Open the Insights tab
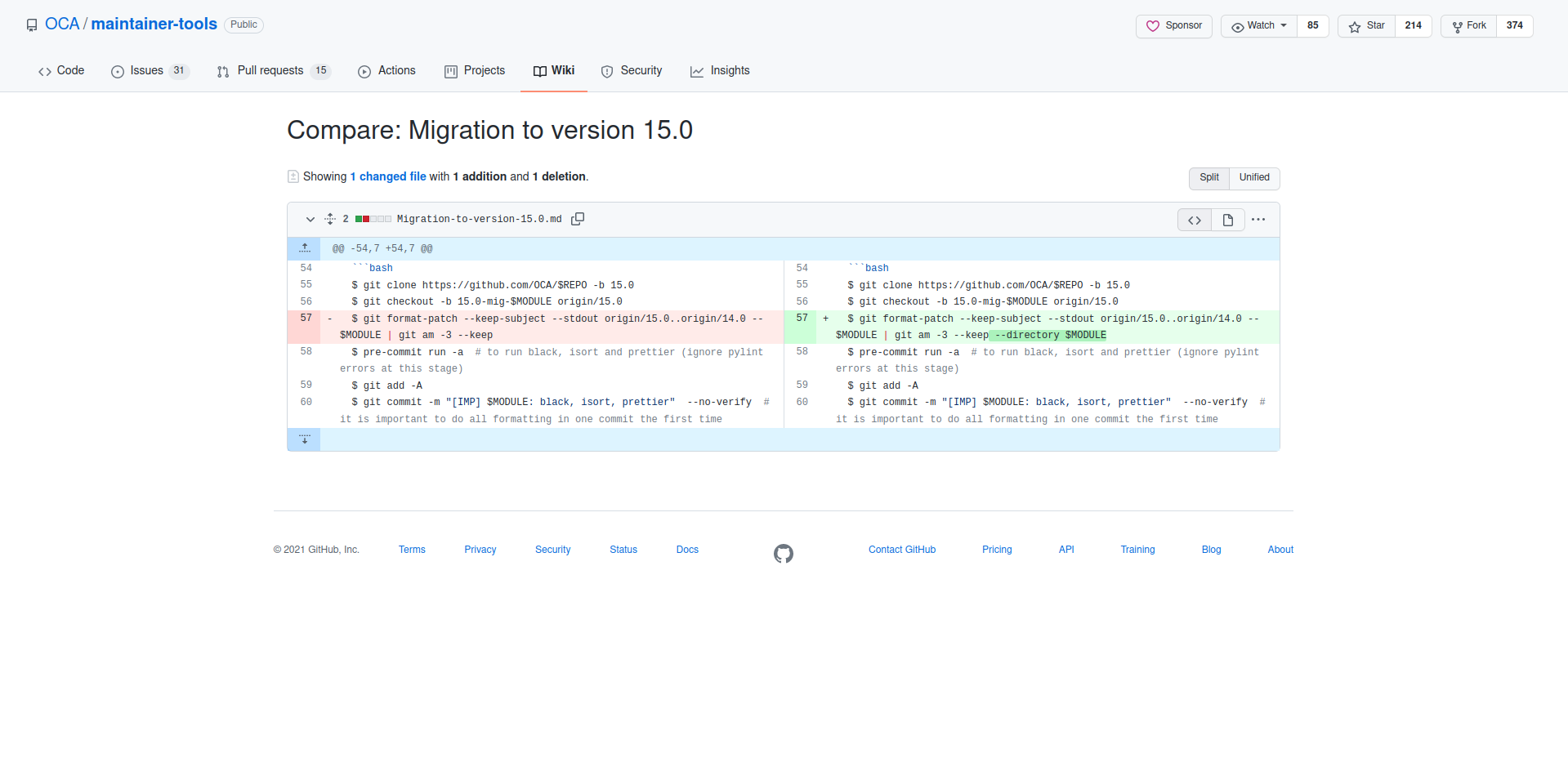Image resolution: width=1568 pixels, height=762 pixels. point(720,71)
